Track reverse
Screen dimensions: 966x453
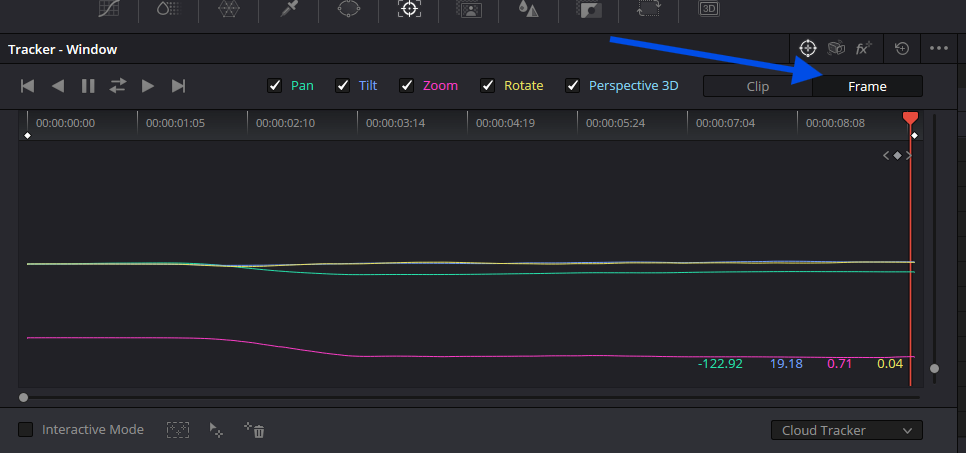coord(58,86)
